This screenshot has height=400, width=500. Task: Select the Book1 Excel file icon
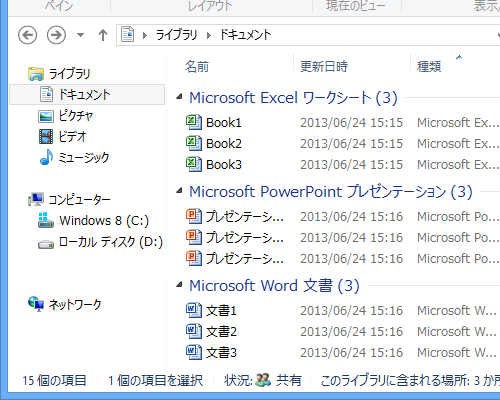194,122
